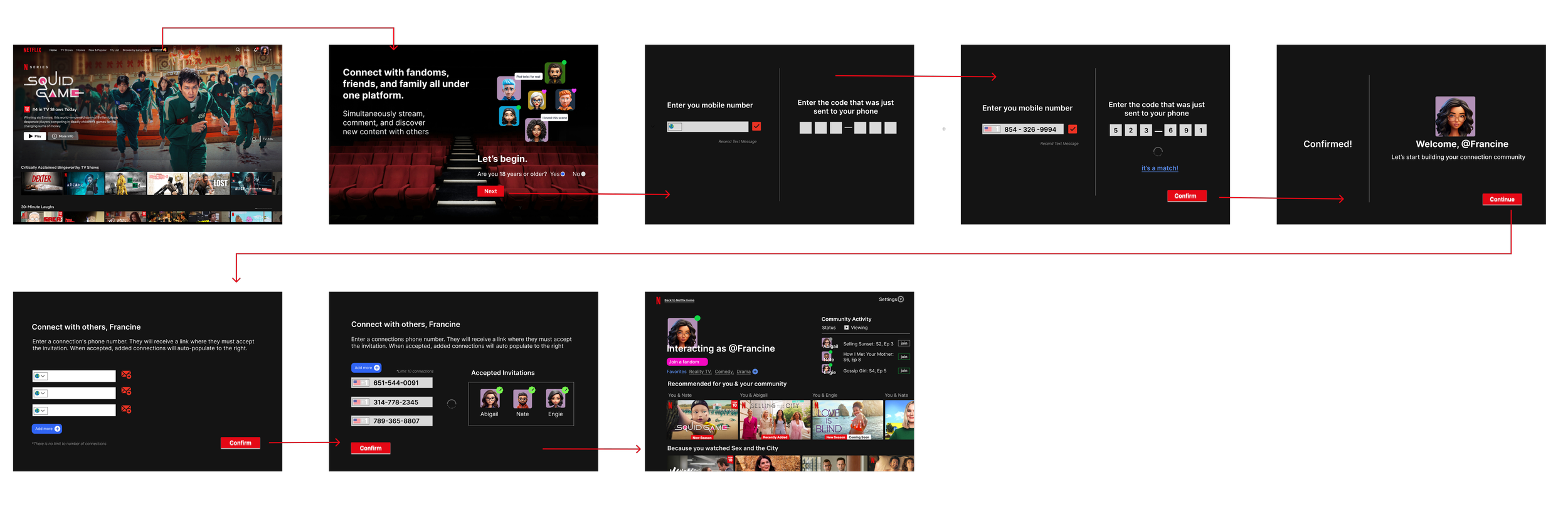The image size is (1568, 516).
Task: Click Abigail avatar in Accepted Invitations
Action: point(490,399)
